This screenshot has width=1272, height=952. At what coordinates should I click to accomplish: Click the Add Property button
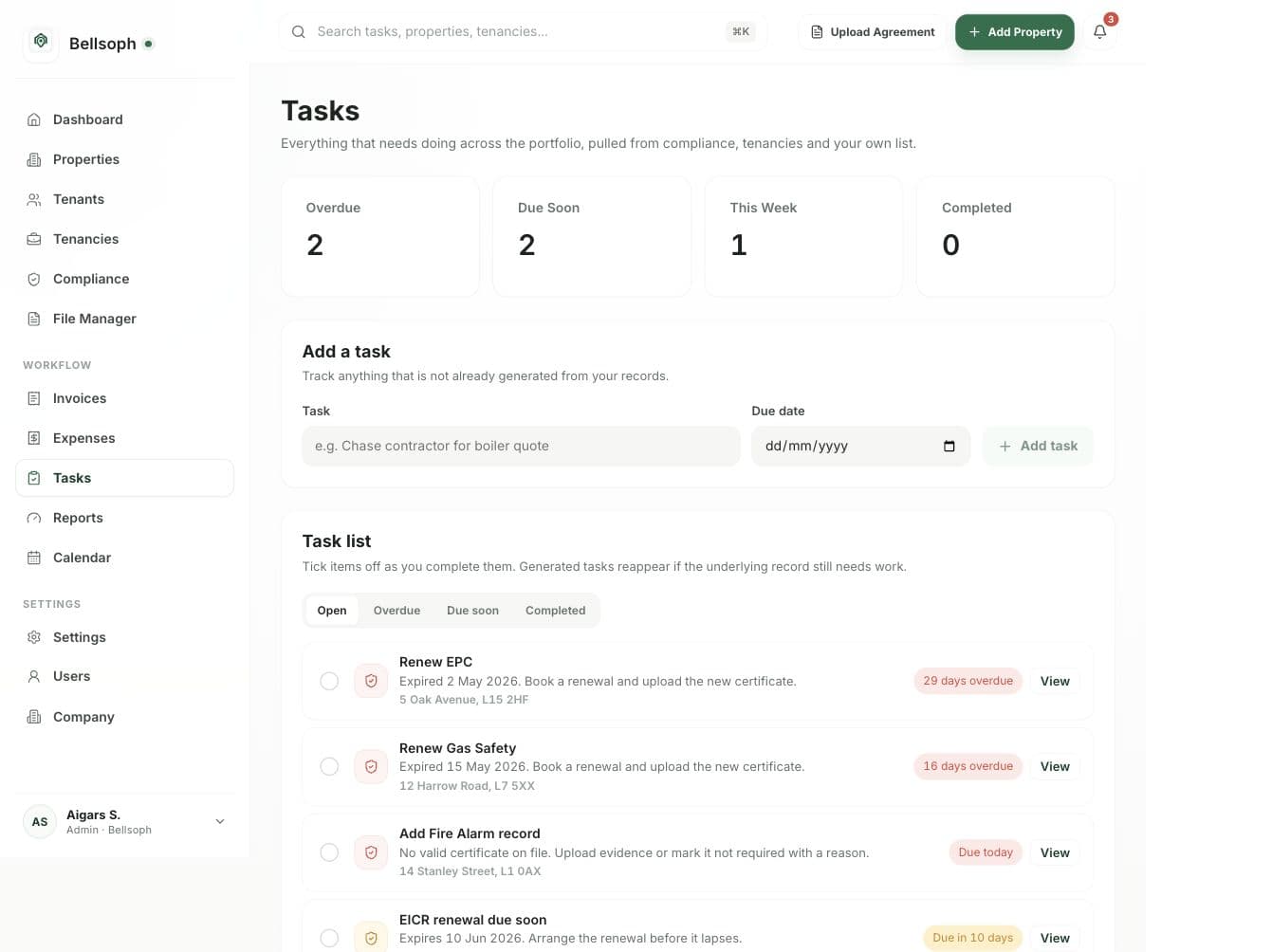point(1015,31)
